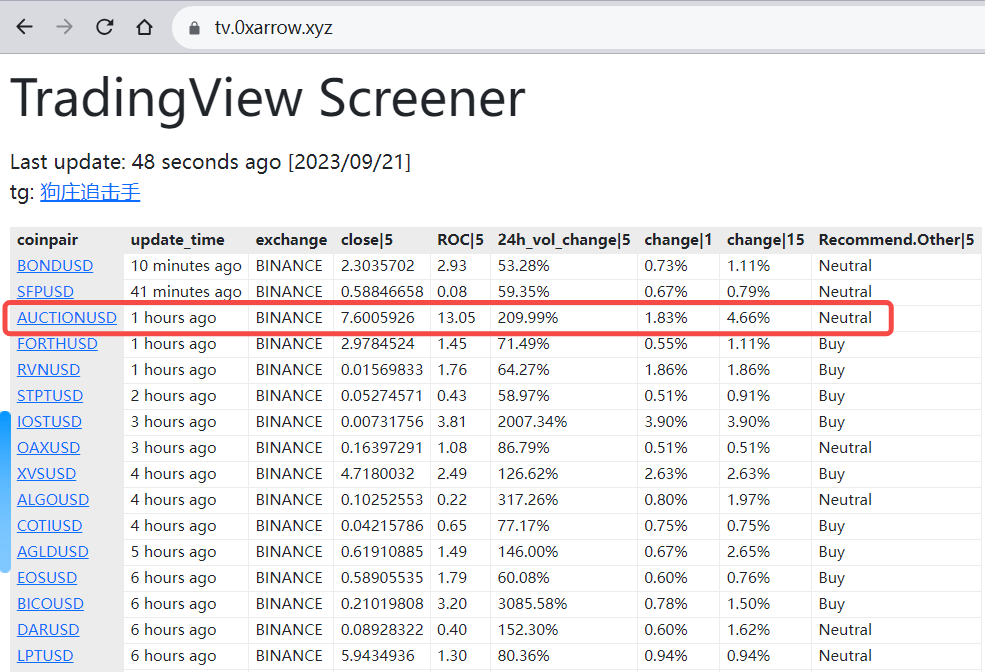Open the BONDUSD coinpair link
Screen dimensions: 985x672
coord(55,266)
